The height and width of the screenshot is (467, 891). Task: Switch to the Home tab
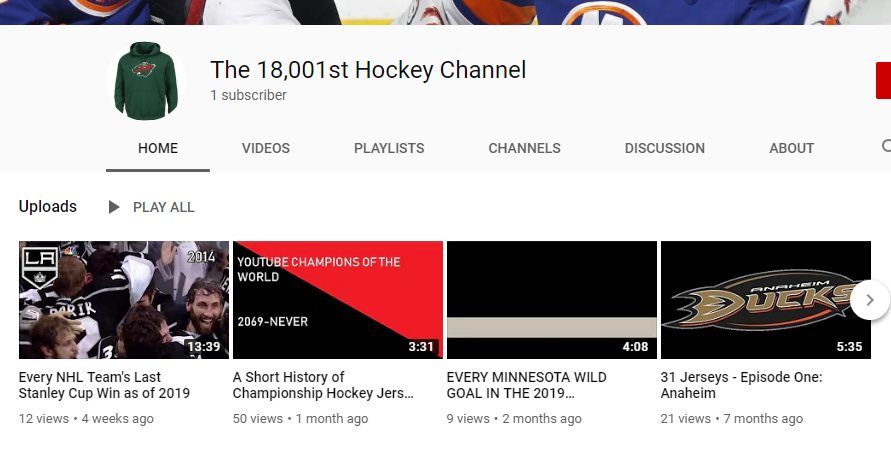point(158,148)
